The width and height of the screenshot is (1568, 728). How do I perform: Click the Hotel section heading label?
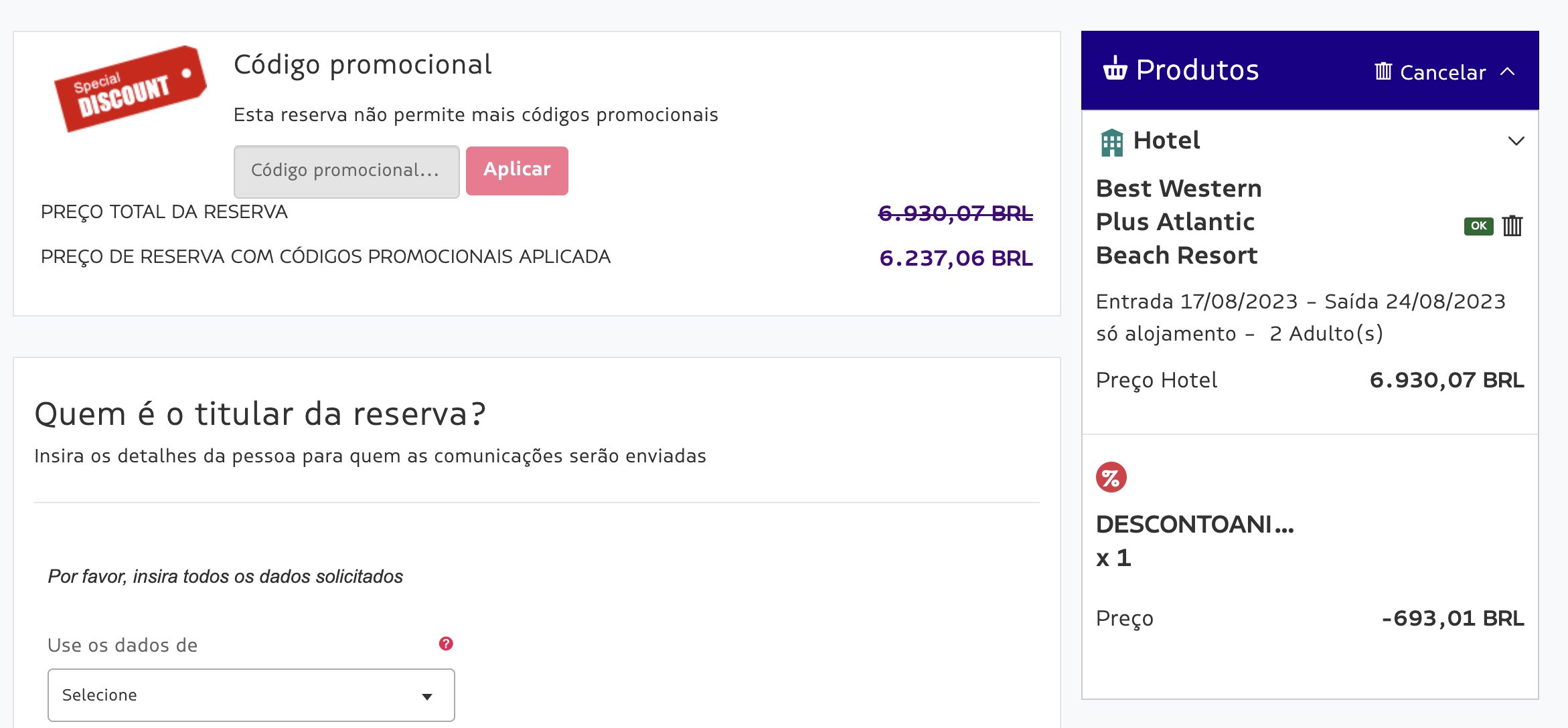[1166, 141]
